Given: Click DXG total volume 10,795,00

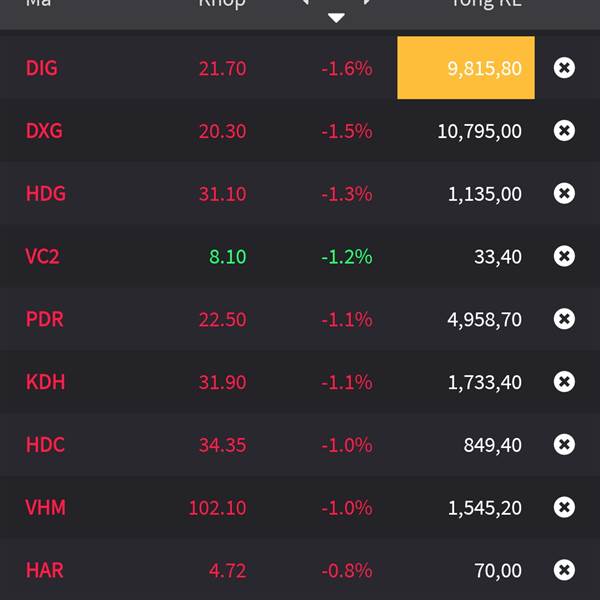Looking at the screenshot, I should [479, 131].
